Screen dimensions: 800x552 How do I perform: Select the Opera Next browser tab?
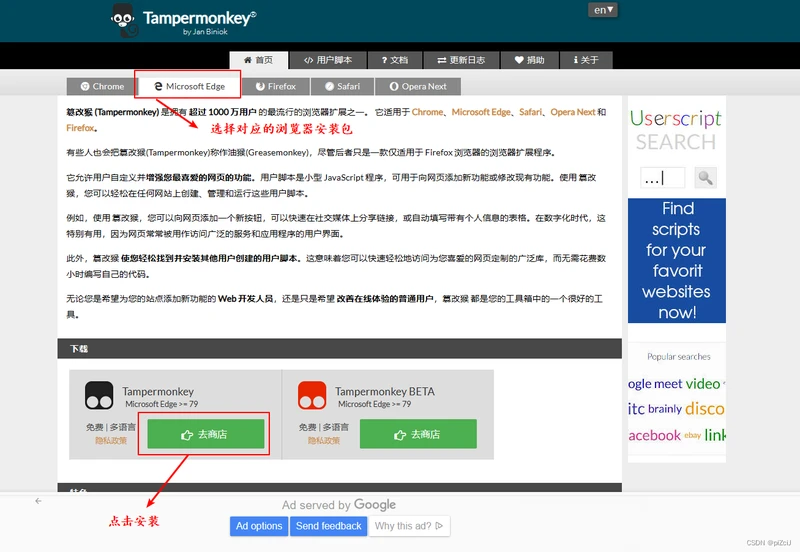click(x=418, y=86)
